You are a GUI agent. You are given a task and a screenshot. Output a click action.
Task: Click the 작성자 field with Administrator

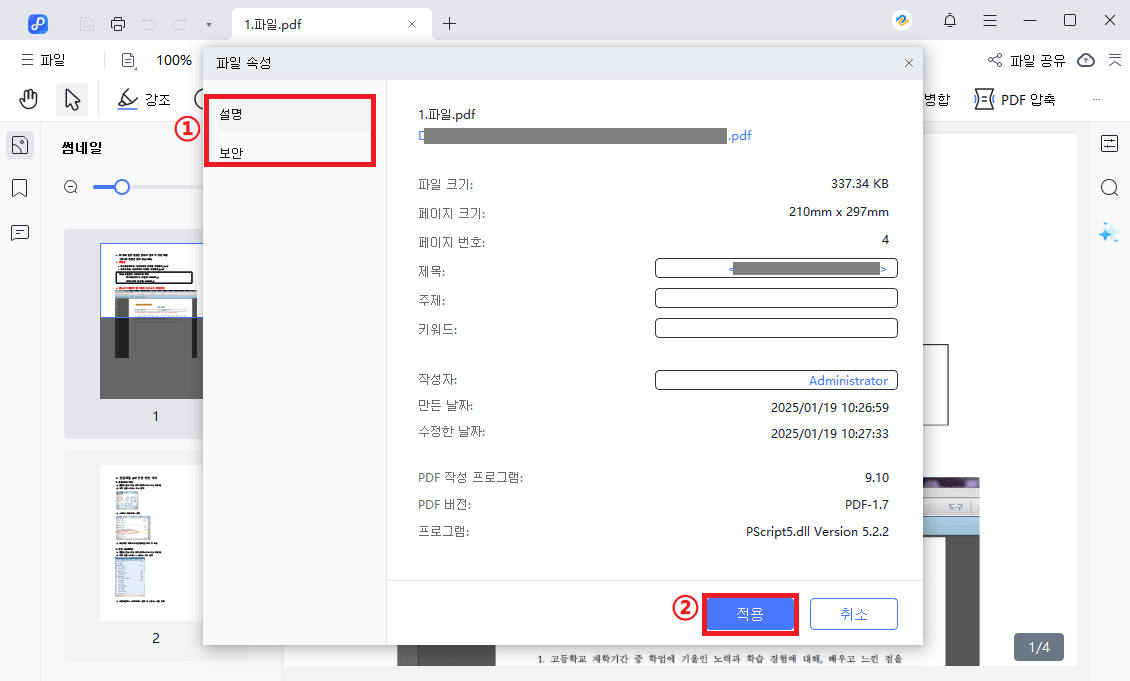[776, 380]
